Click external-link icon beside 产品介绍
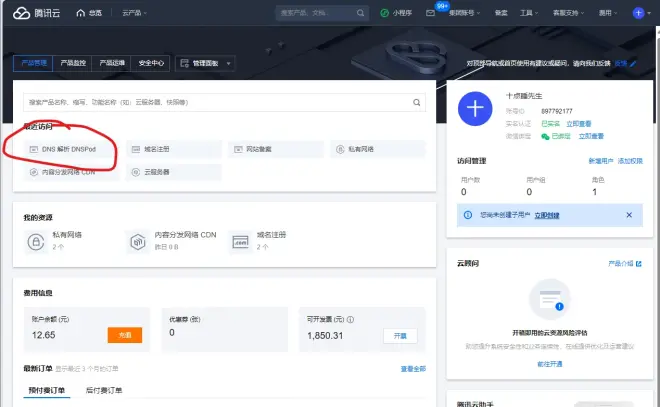This screenshot has height=407, width=660. (639, 264)
